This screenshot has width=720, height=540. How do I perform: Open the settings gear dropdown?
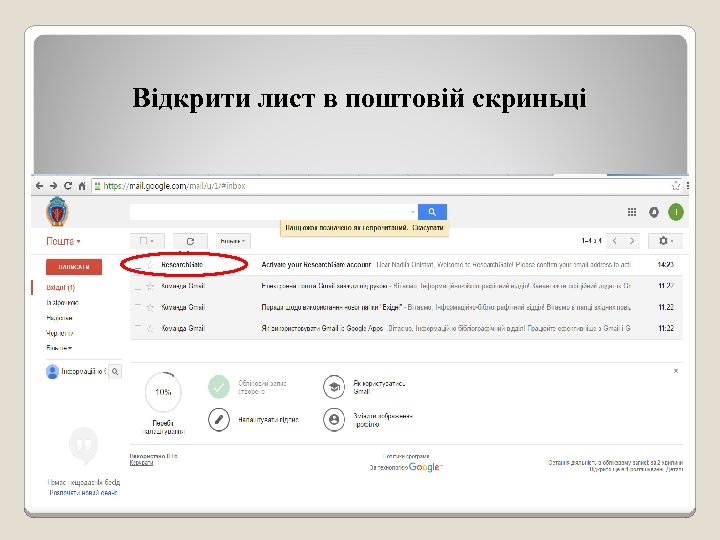point(665,241)
